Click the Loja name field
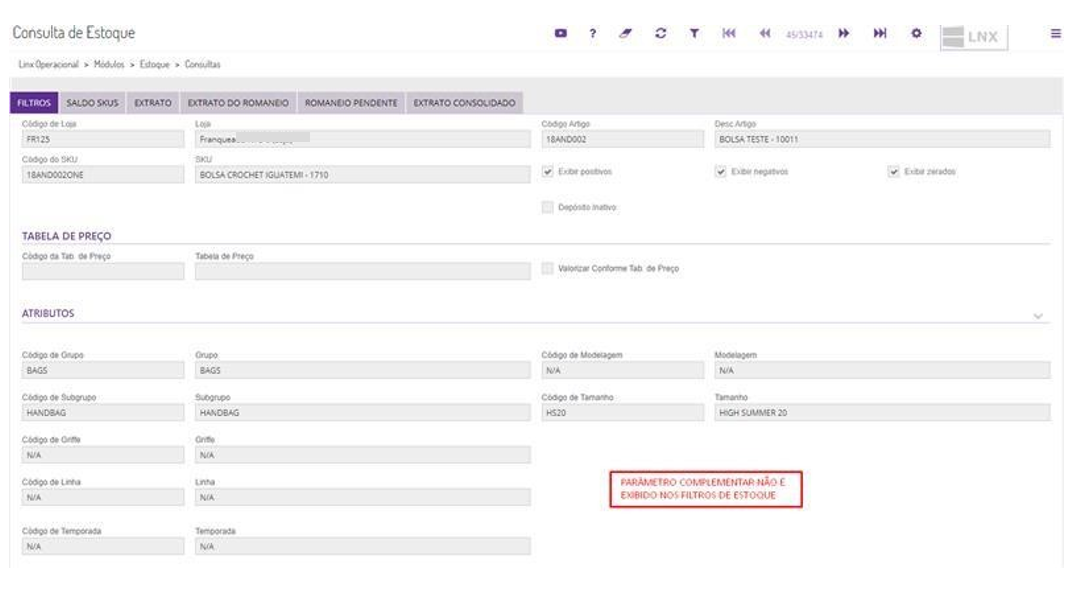 pos(363,139)
